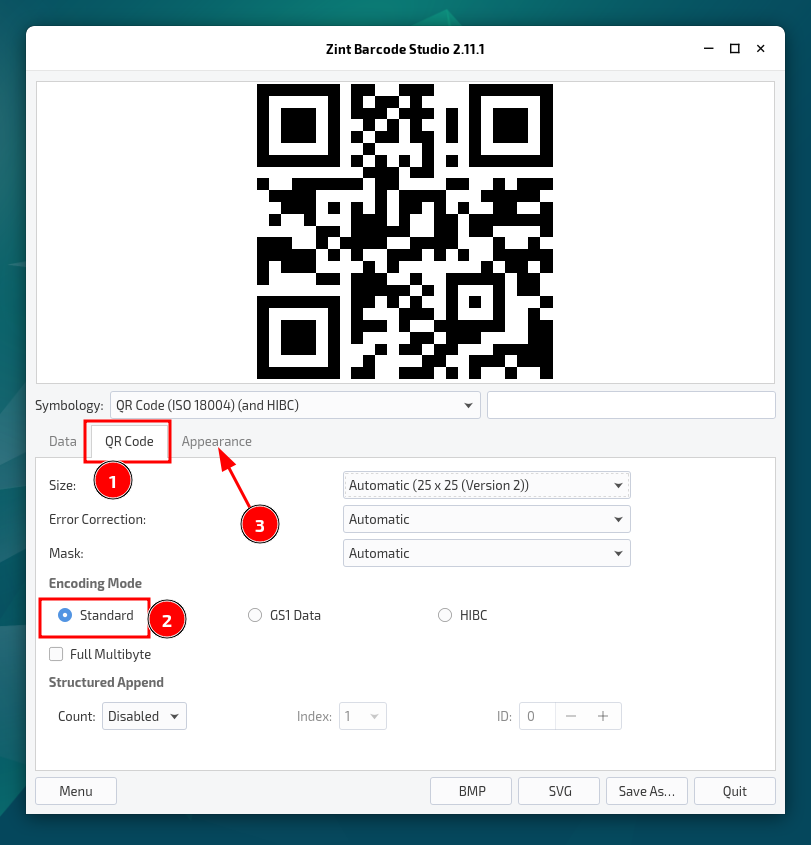Open the disabled Index dropdown
The image size is (811, 845).
point(363,716)
